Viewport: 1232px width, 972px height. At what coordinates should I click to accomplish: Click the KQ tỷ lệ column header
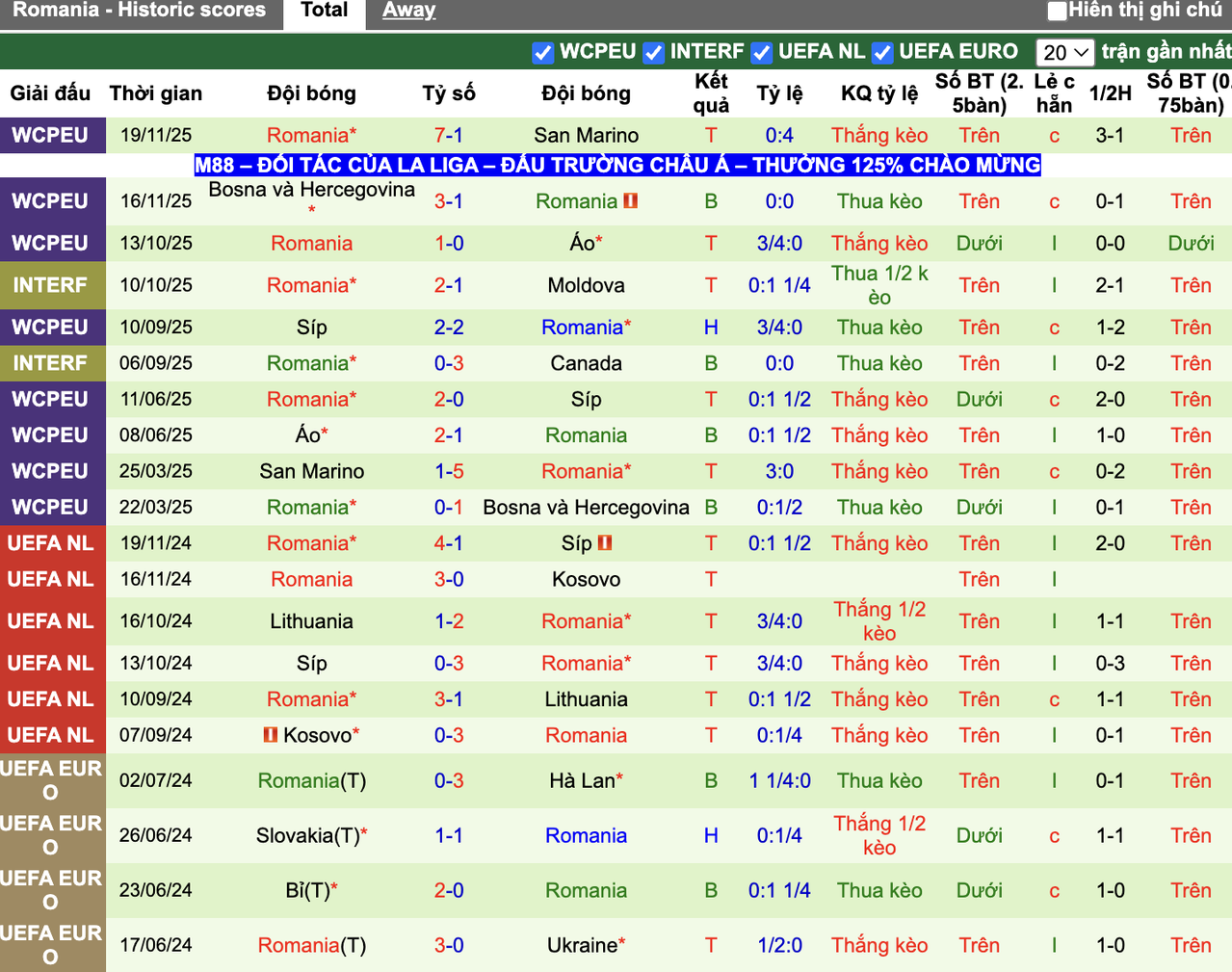879,93
